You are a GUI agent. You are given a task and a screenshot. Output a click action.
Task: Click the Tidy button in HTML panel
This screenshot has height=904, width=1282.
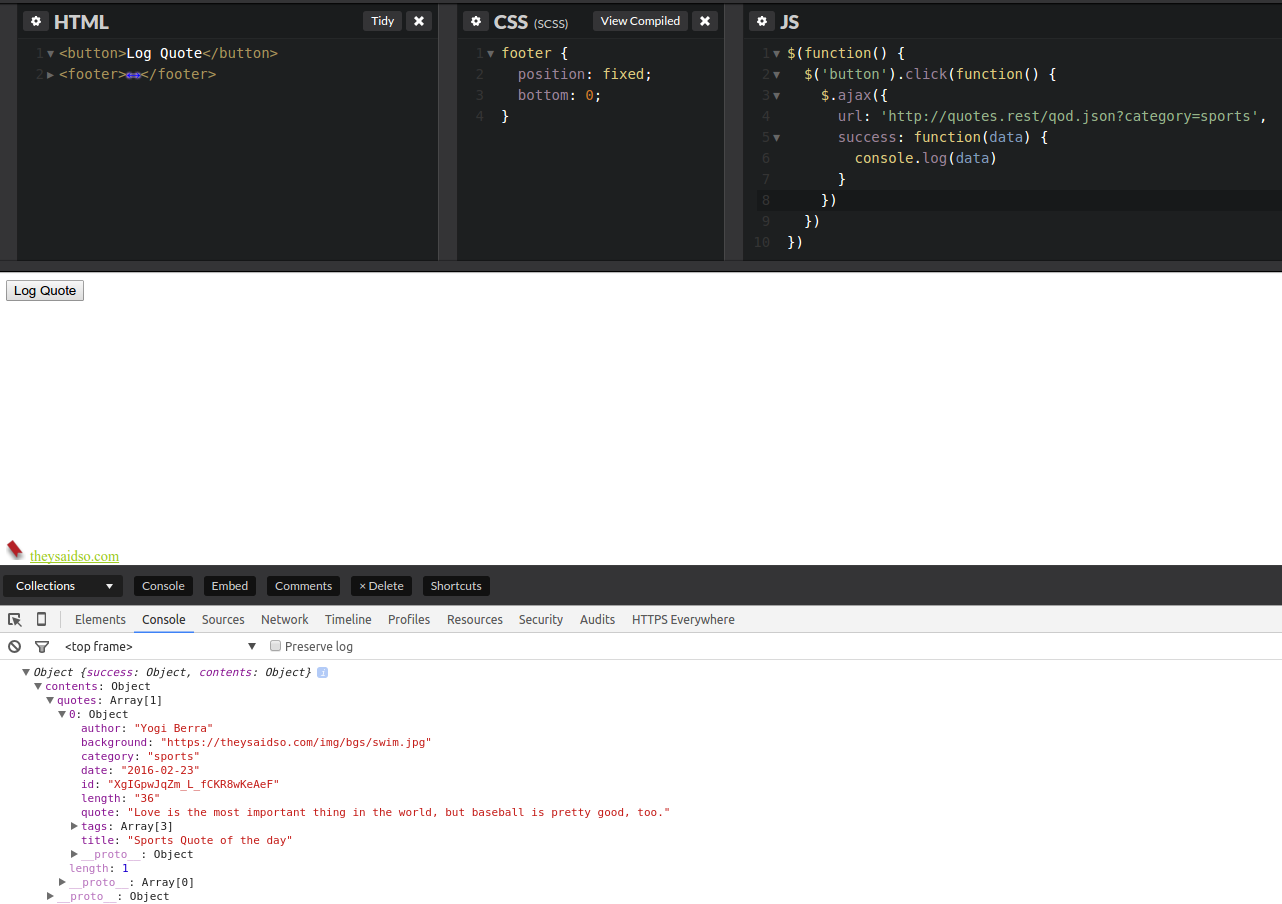click(382, 21)
